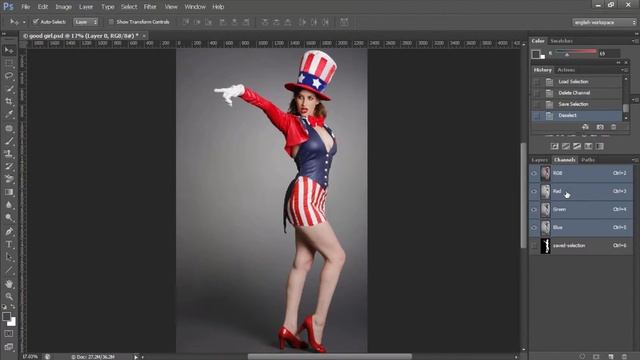Image resolution: width=640 pixels, height=360 pixels.
Task: Switch to the Actions tab
Action: tap(566, 70)
